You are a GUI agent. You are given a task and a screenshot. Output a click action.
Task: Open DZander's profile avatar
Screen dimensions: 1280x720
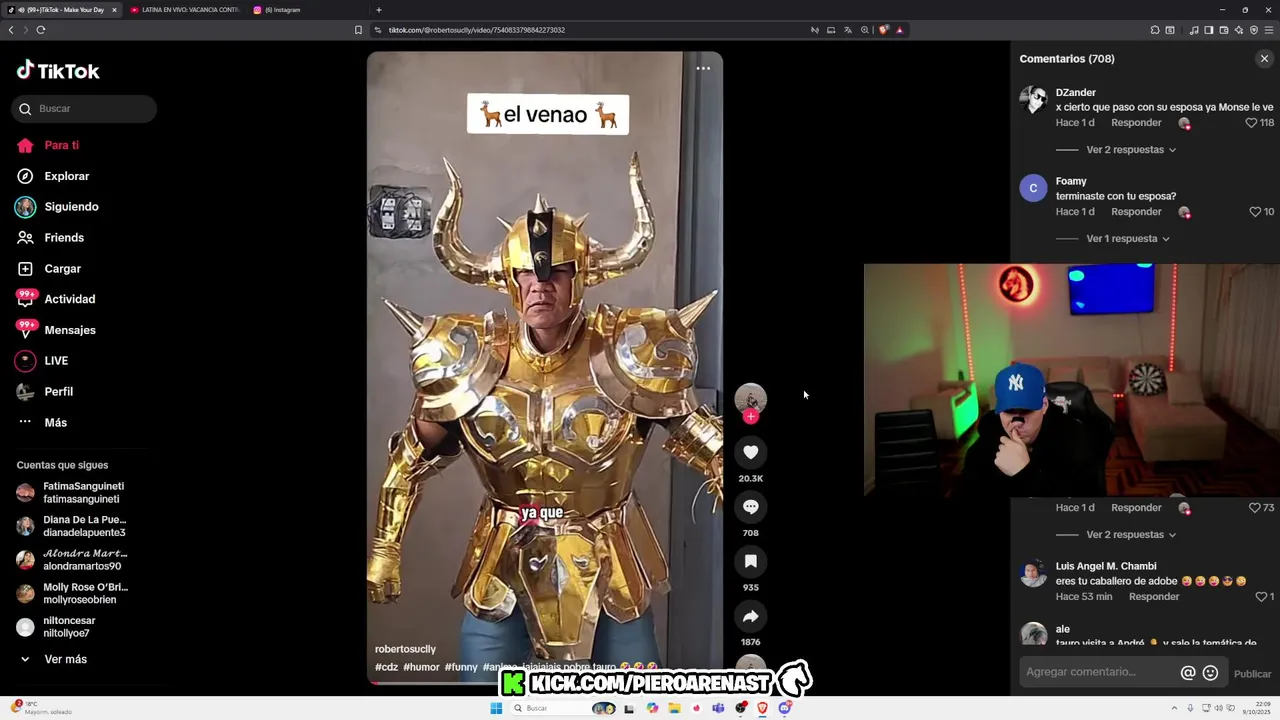click(1033, 100)
